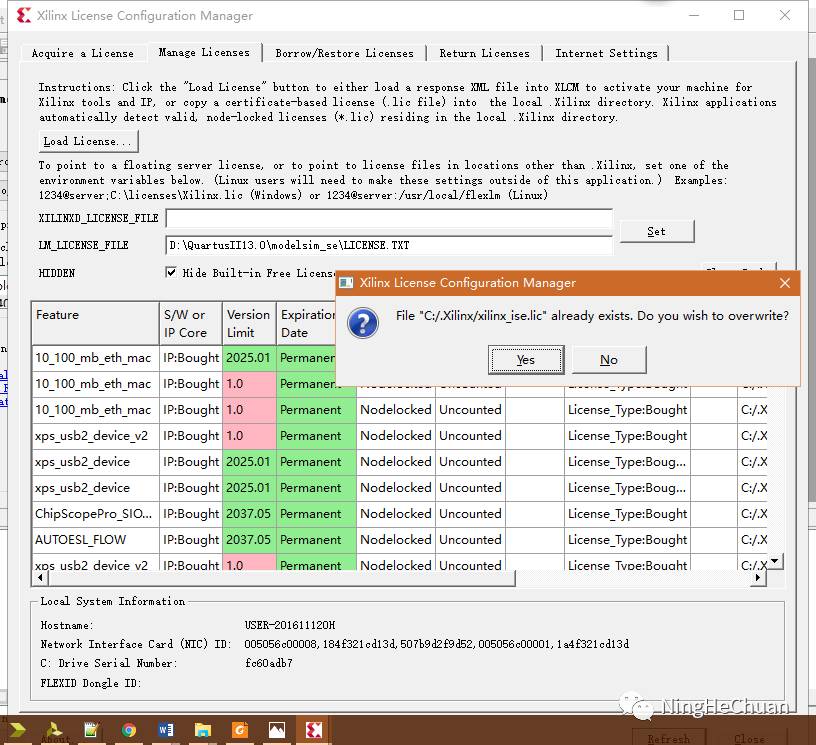Select the Return Licenses tab

(x=484, y=53)
